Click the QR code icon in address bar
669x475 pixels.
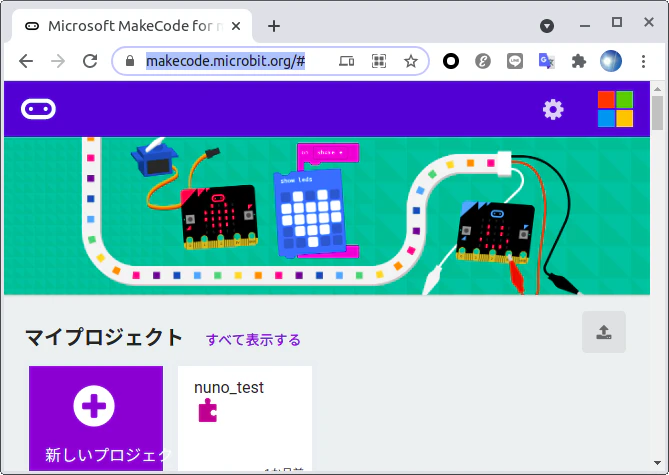click(379, 61)
